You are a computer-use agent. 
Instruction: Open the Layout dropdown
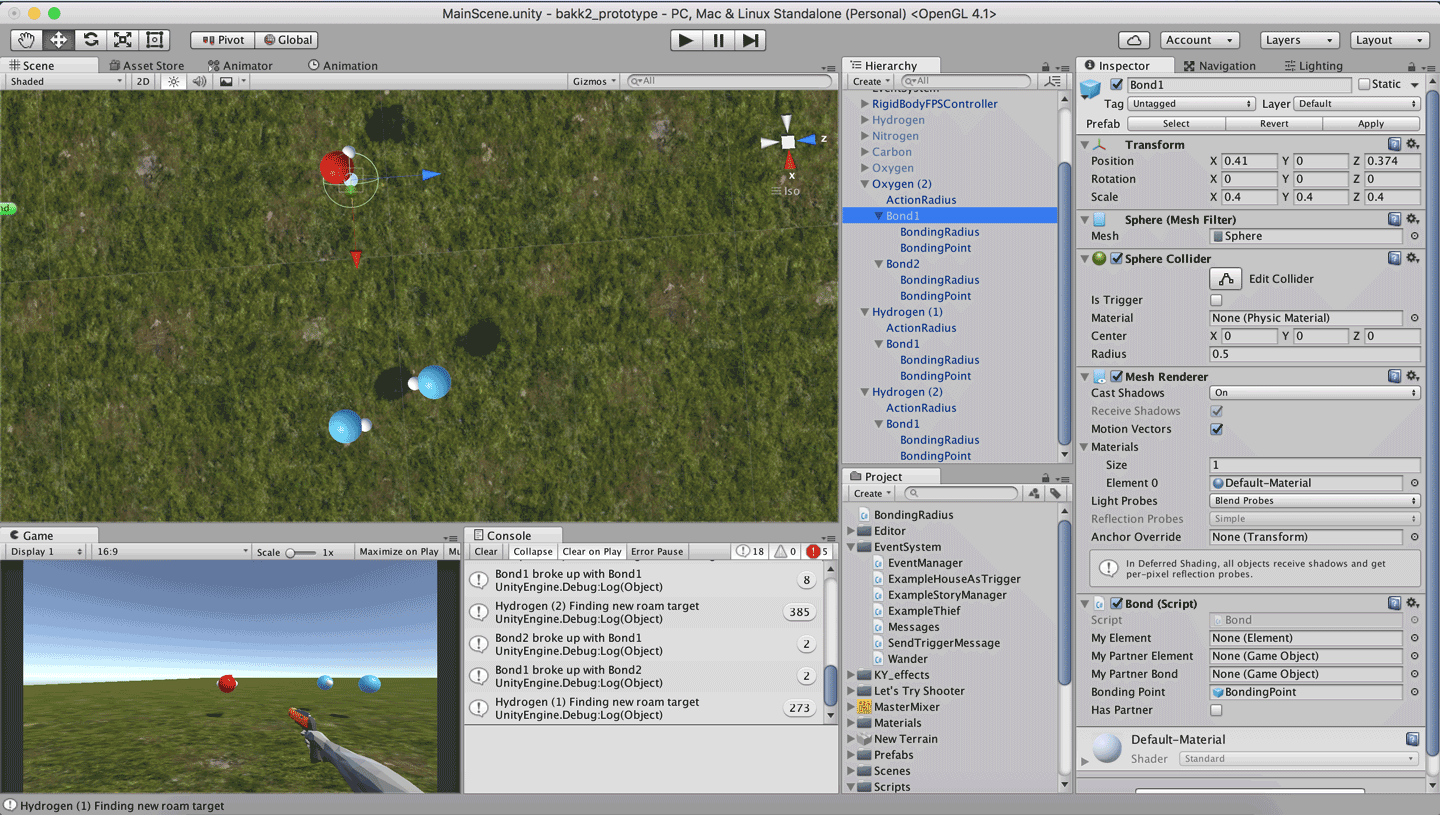click(x=1389, y=40)
